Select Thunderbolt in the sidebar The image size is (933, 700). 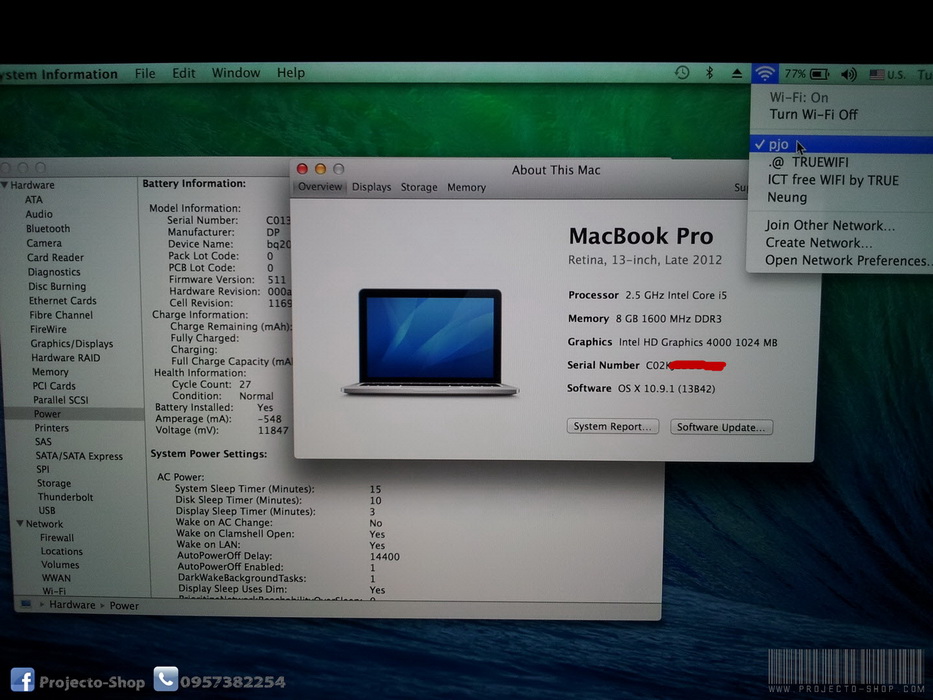65,497
